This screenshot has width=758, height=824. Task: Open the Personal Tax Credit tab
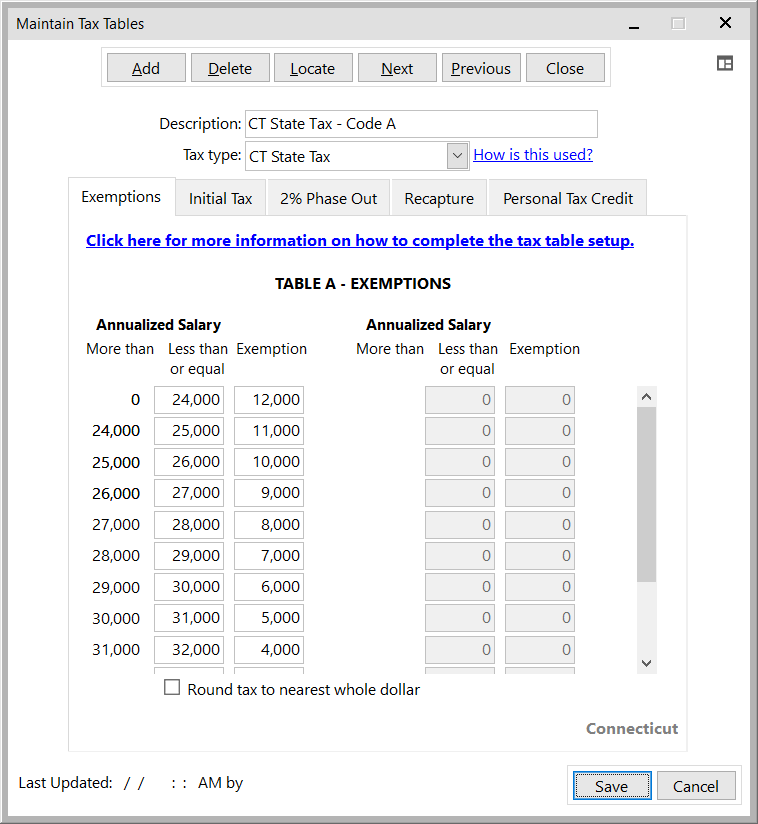tap(567, 198)
